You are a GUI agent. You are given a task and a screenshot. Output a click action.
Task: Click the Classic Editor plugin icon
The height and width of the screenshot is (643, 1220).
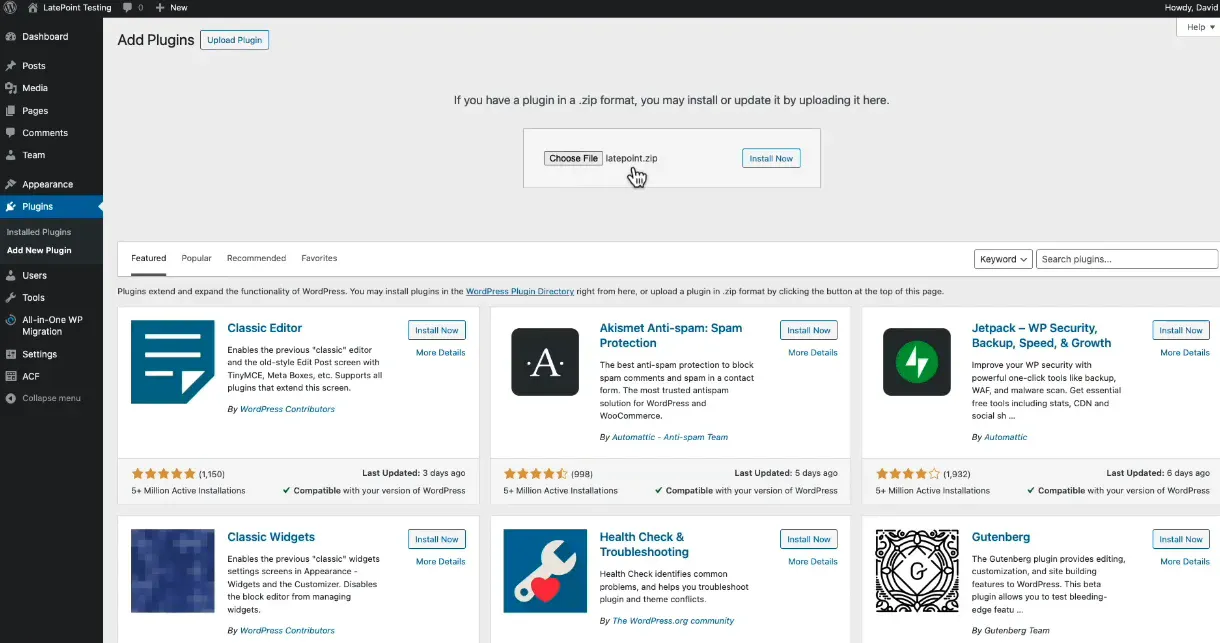click(172, 362)
